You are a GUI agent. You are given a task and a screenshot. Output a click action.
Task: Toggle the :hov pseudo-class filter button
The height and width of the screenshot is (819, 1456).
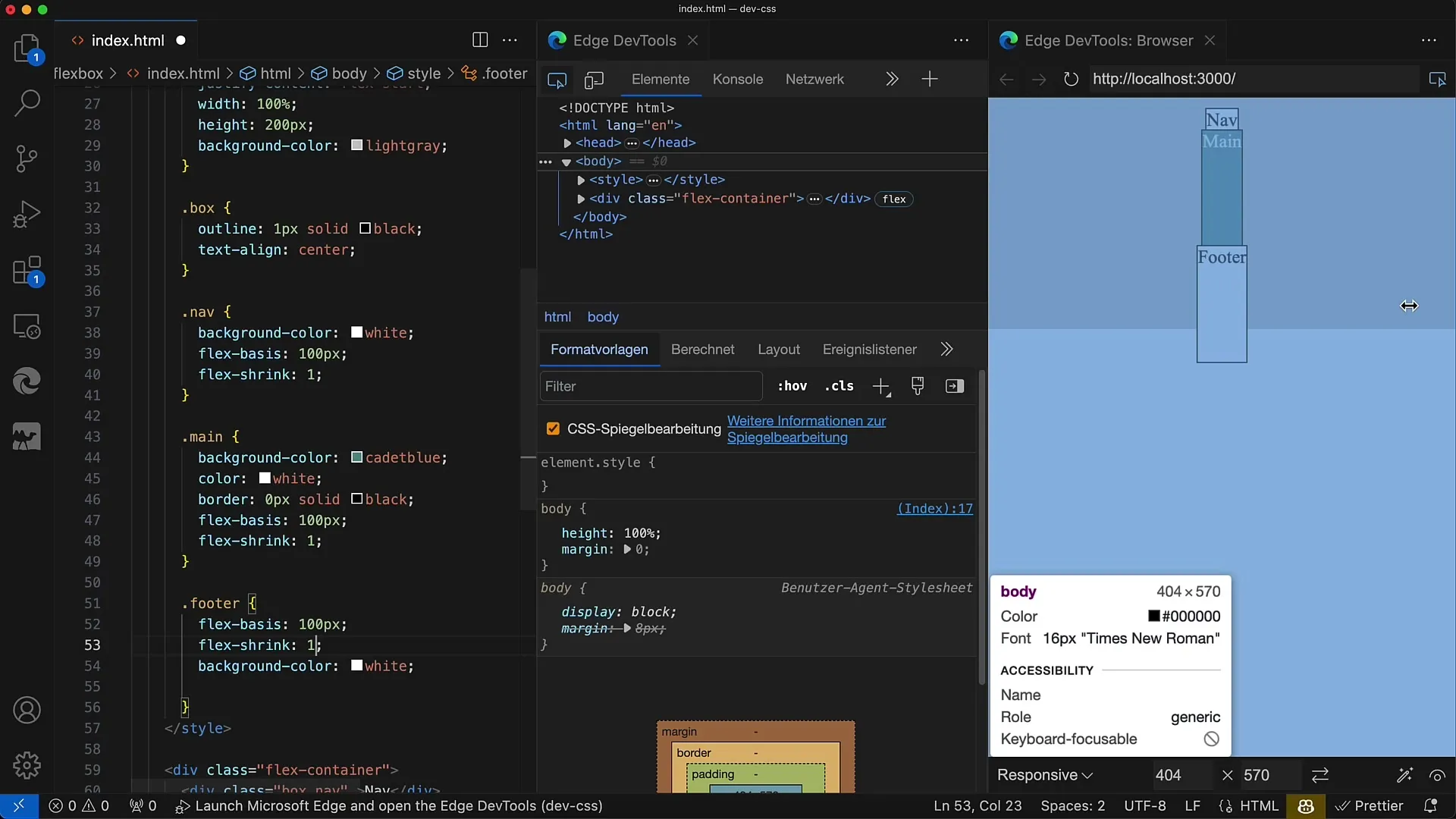[792, 386]
